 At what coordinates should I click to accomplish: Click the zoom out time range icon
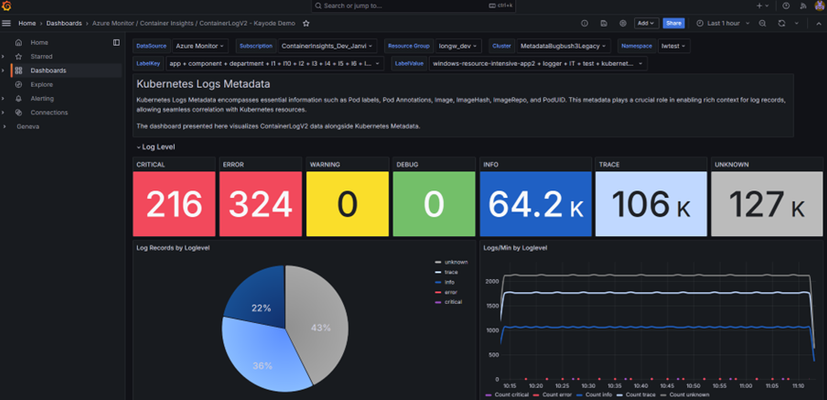(762, 23)
